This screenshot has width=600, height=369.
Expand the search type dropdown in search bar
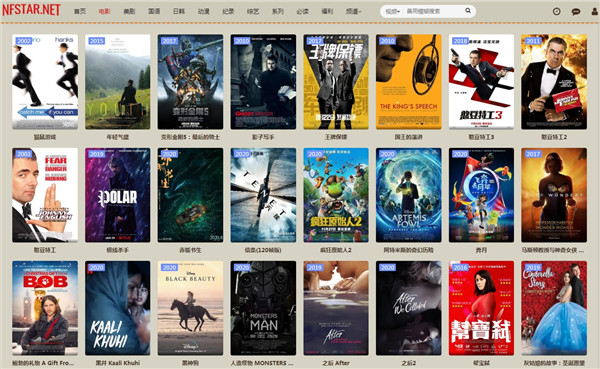393,11
